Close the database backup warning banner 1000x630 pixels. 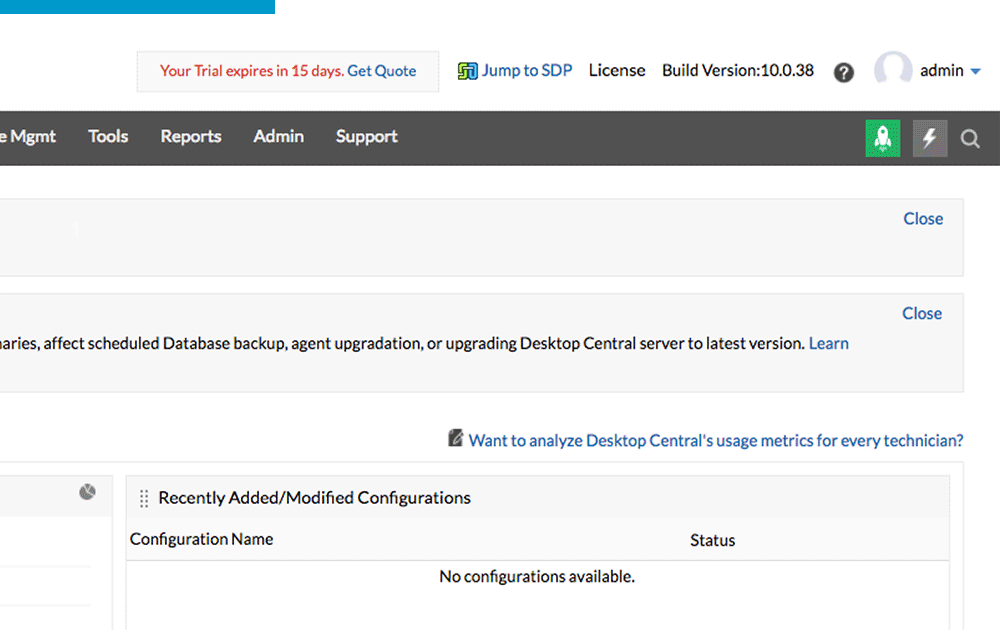[x=922, y=313]
